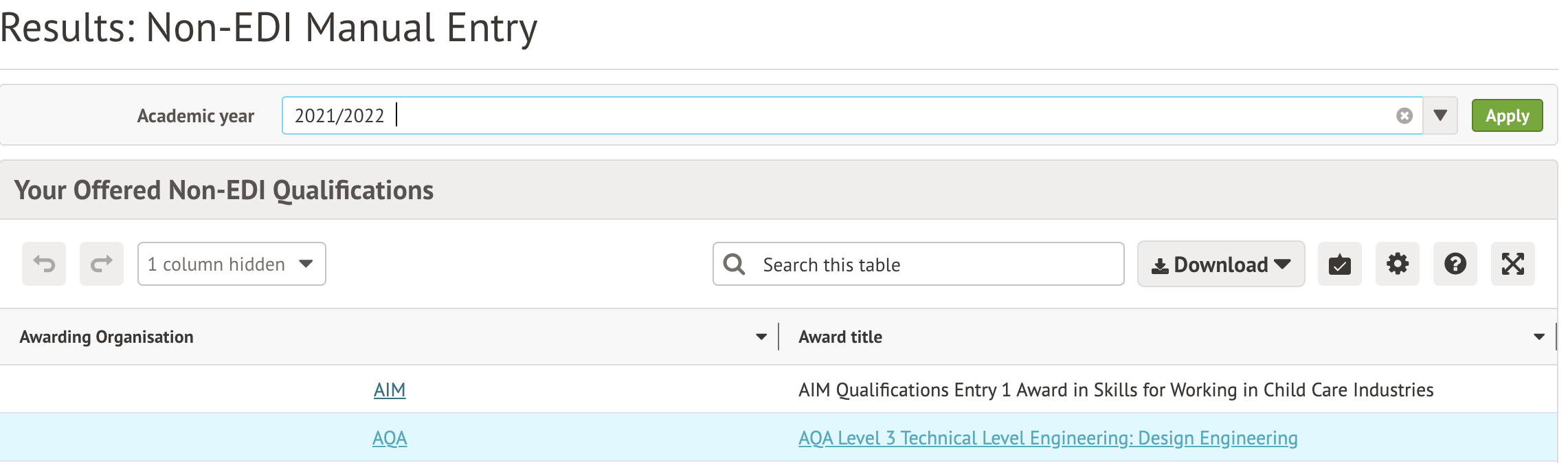
Task: Open Award title column menu arrow
Action: click(x=1538, y=337)
